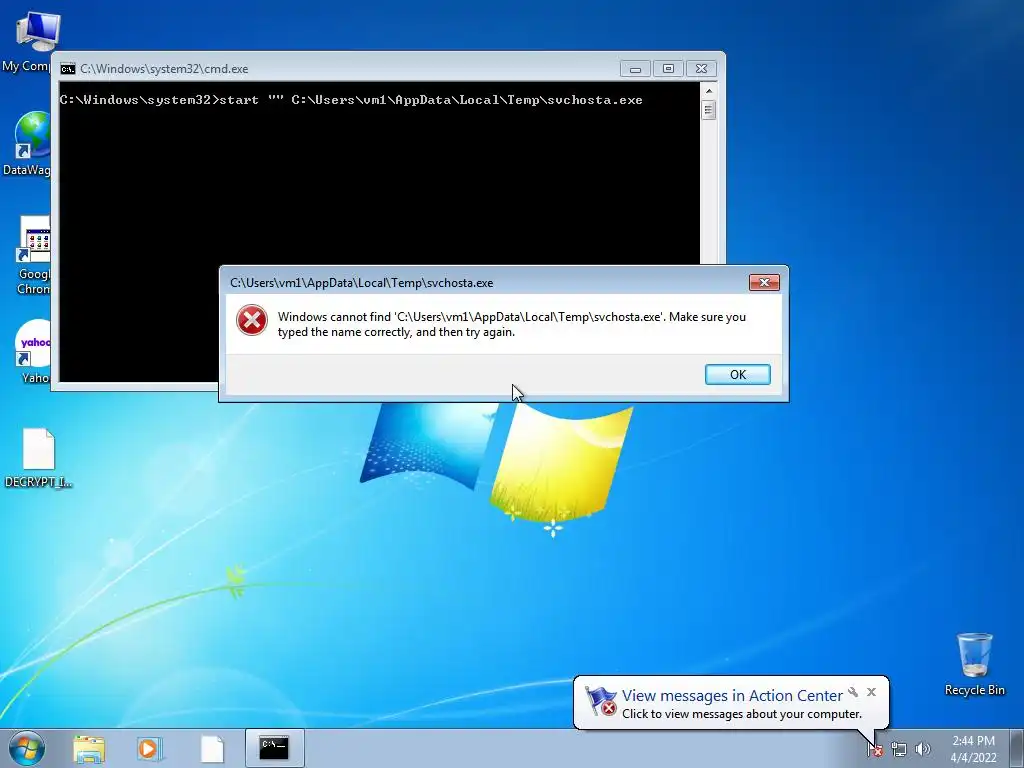
Task: Click the Show desktop button
Action: 1018,748
